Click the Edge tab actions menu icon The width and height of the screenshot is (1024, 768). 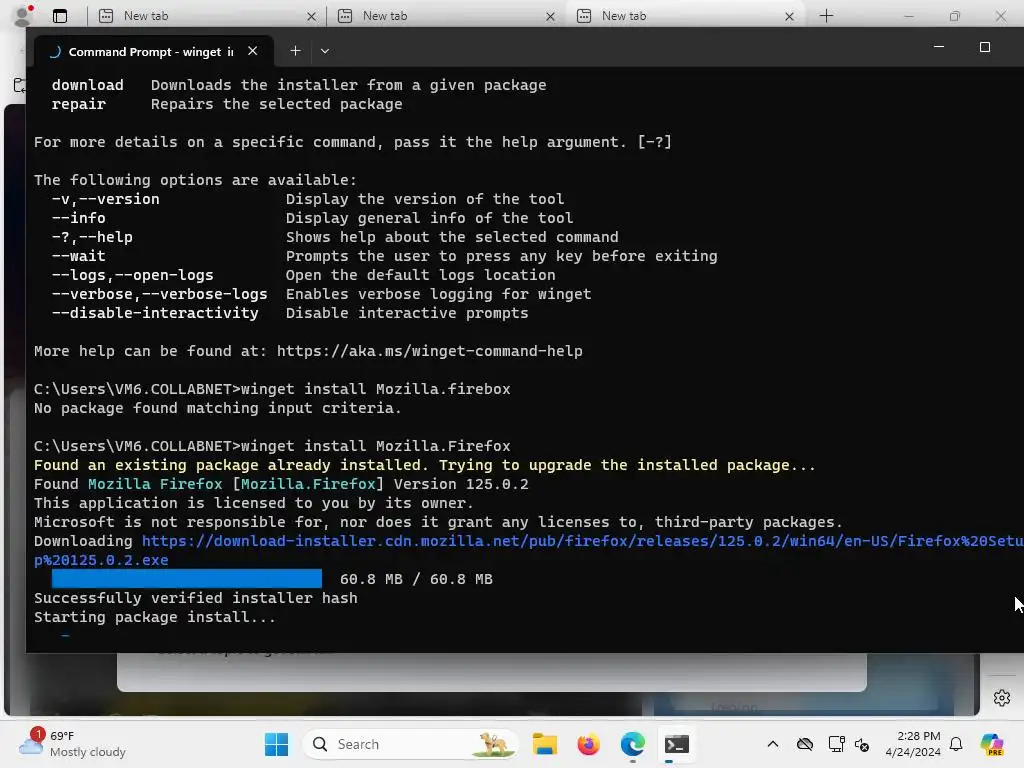point(60,16)
